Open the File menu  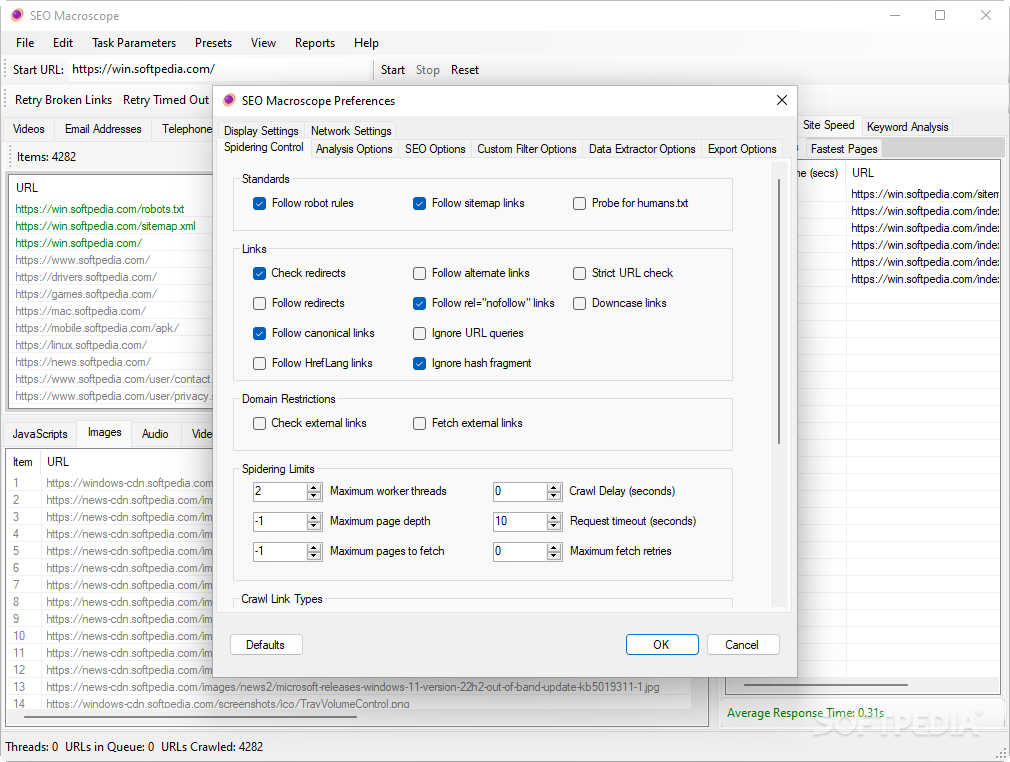25,43
